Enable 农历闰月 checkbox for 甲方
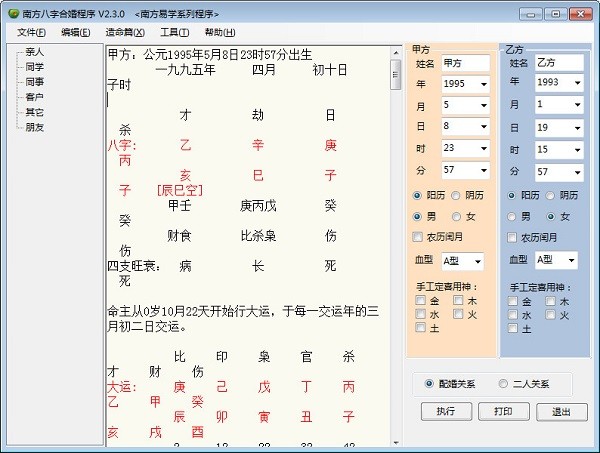The height and width of the screenshot is (453, 600). pyautogui.click(x=417, y=237)
